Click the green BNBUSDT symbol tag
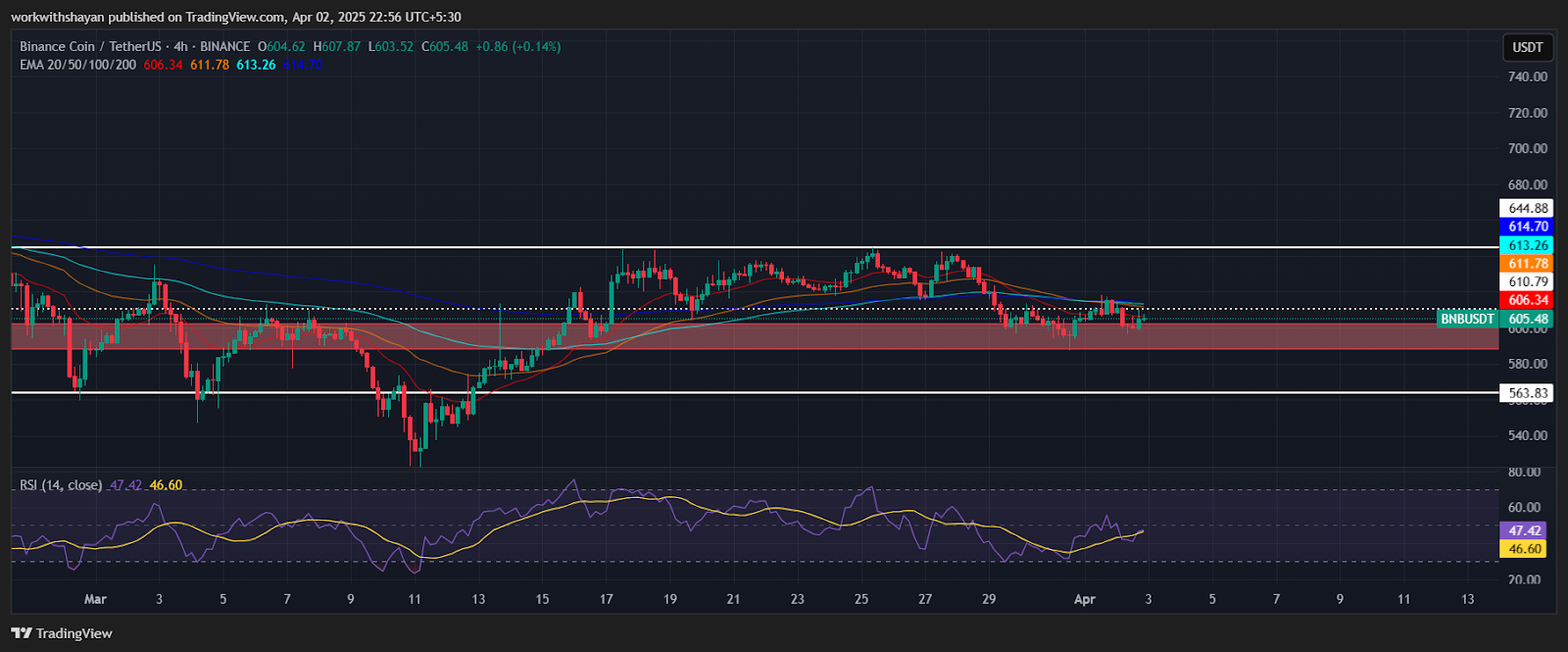Viewport: 1568px width, 652px height. (x=1466, y=319)
